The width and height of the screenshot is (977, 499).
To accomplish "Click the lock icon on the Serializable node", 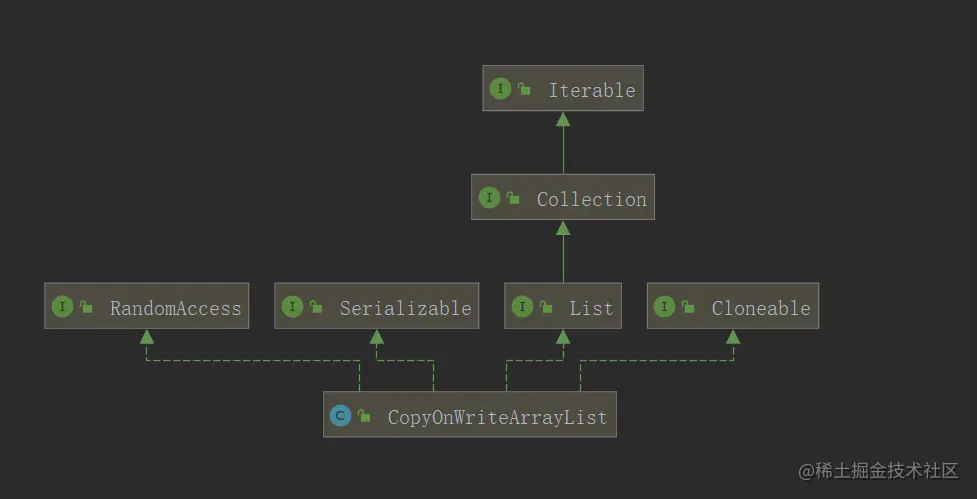I will pos(316,308).
